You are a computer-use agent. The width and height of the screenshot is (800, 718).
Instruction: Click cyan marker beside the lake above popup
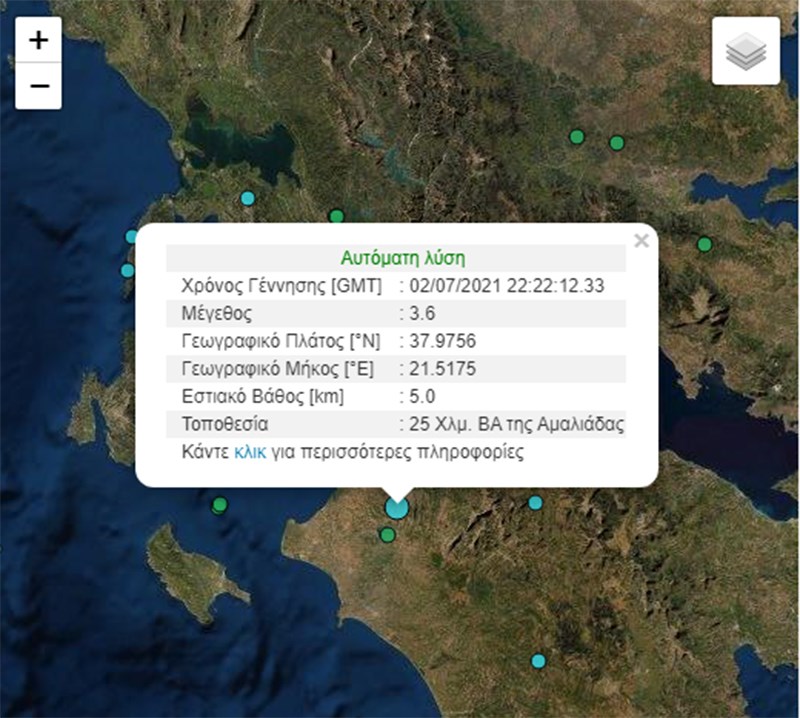(x=248, y=198)
